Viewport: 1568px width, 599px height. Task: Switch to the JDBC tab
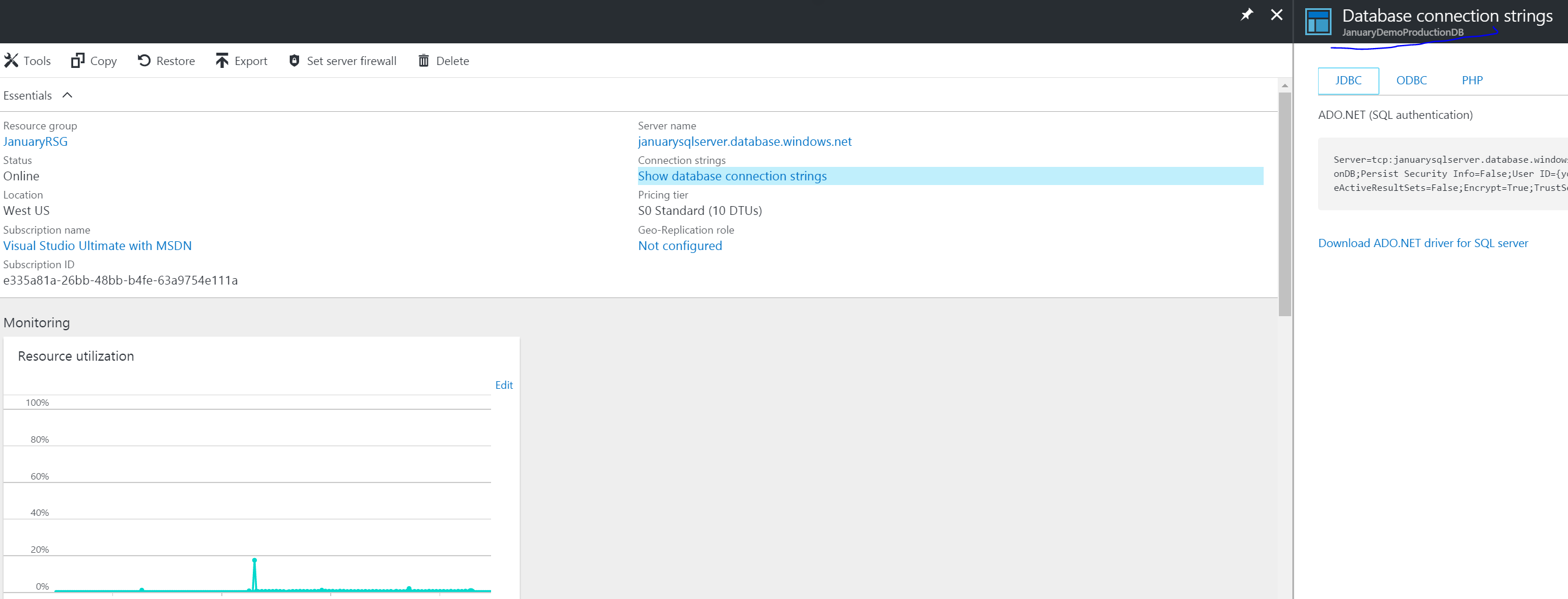coord(1349,80)
